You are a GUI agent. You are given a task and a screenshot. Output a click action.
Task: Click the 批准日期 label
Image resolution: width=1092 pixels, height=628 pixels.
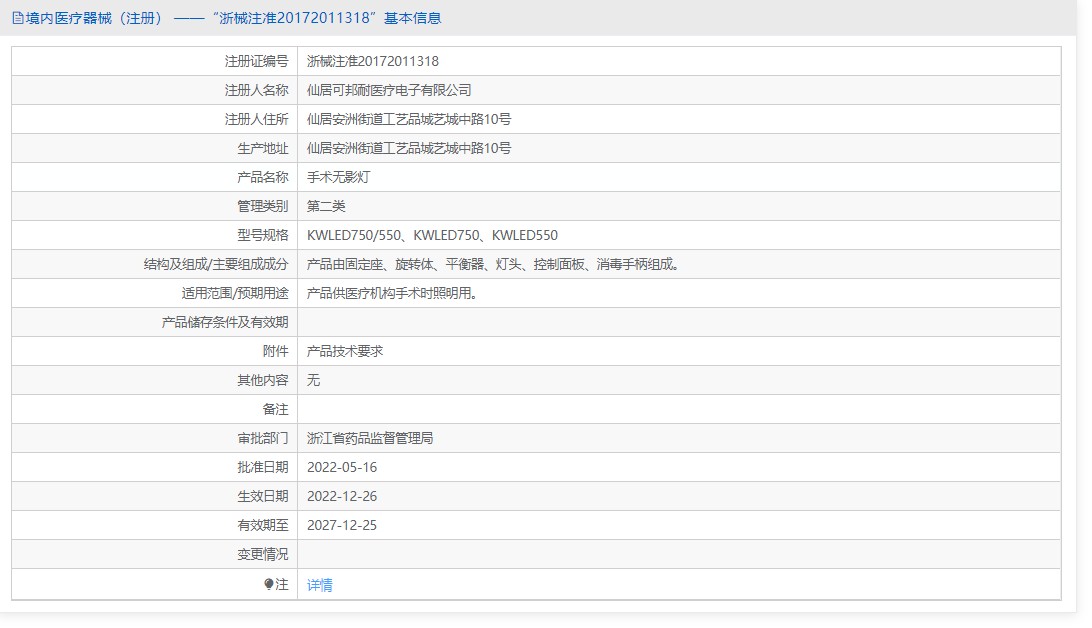(263, 467)
